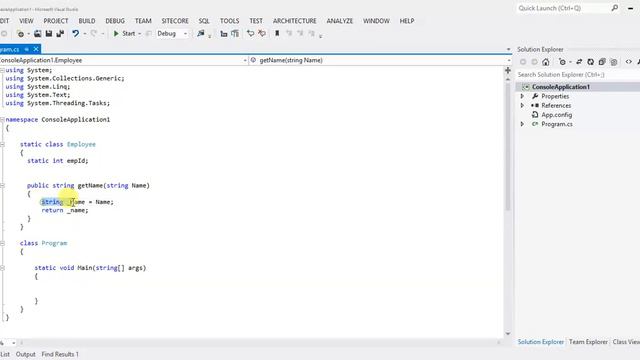Viewport: 640px width, 360px height.
Task: Click the Redo arrow icon
Action: (94, 33)
